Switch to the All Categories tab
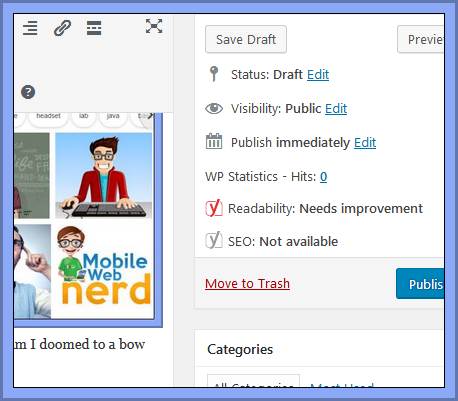Screen dimensions: 458x401 (x=253, y=382)
